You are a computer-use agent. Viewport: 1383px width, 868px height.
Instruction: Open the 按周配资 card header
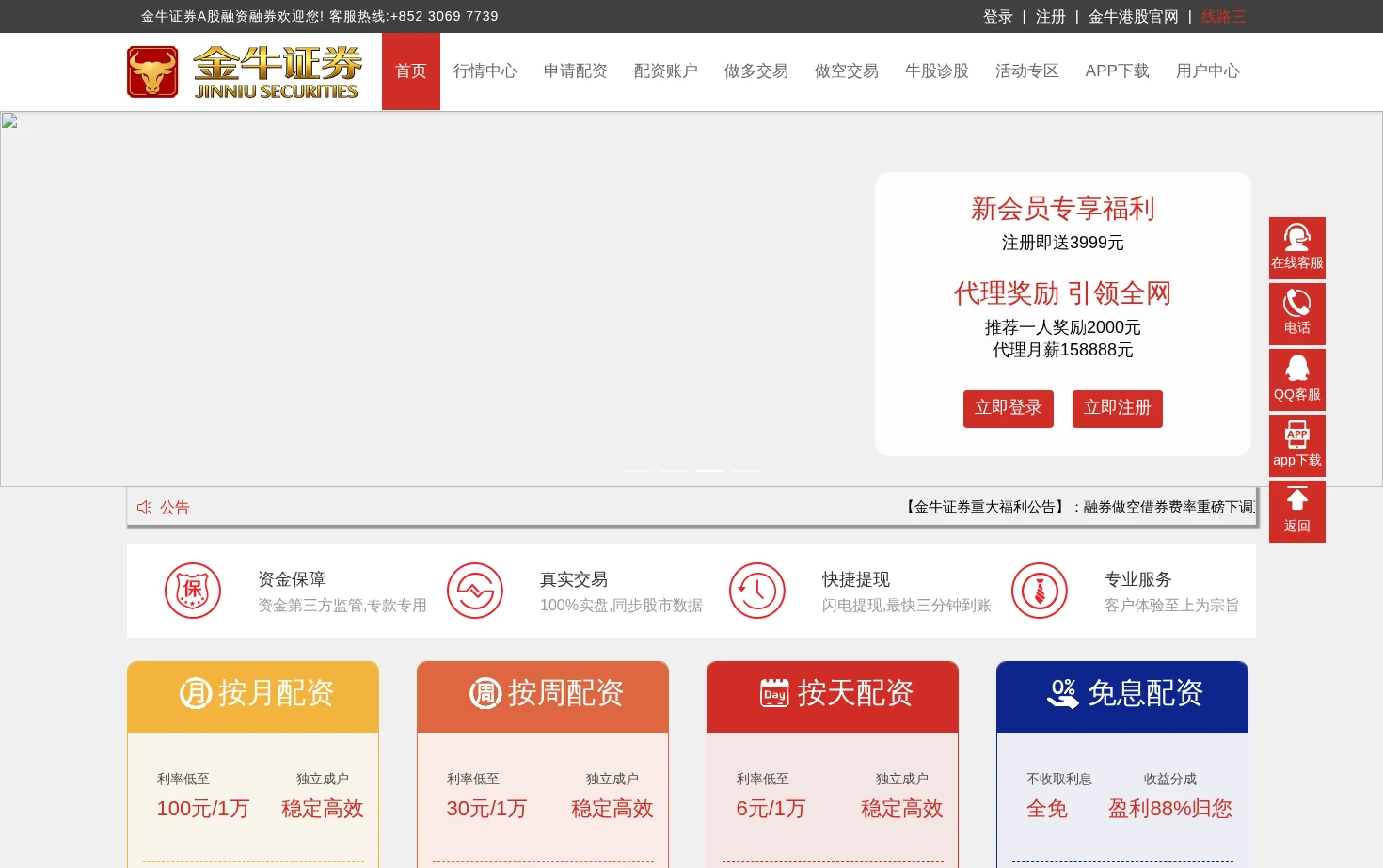543,697
